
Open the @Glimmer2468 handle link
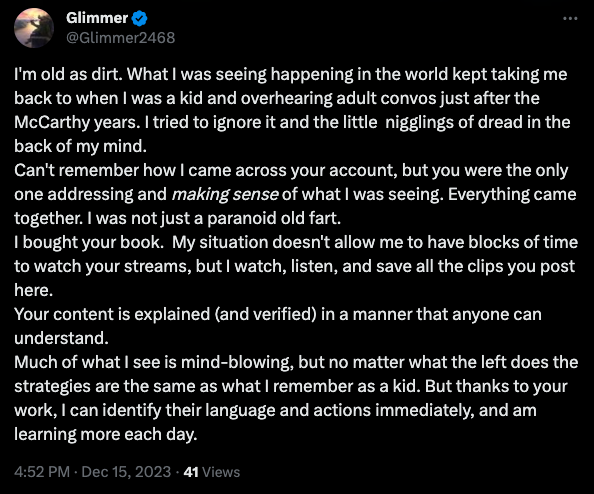pyautogui.click(x=120, y=38)
